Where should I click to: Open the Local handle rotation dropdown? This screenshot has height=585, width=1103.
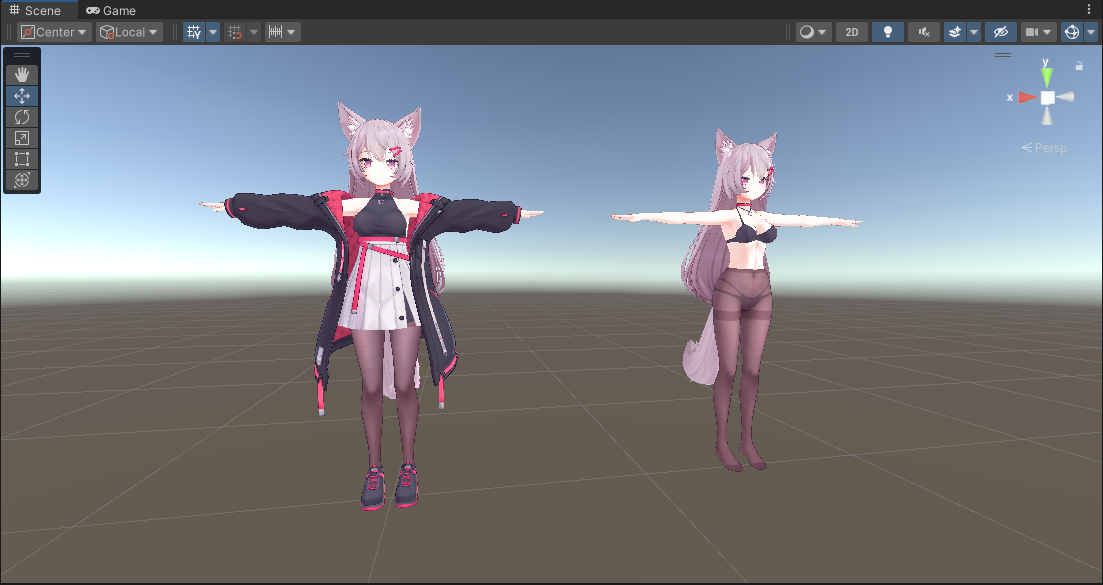pyautogui.click(x=130, y=32)
